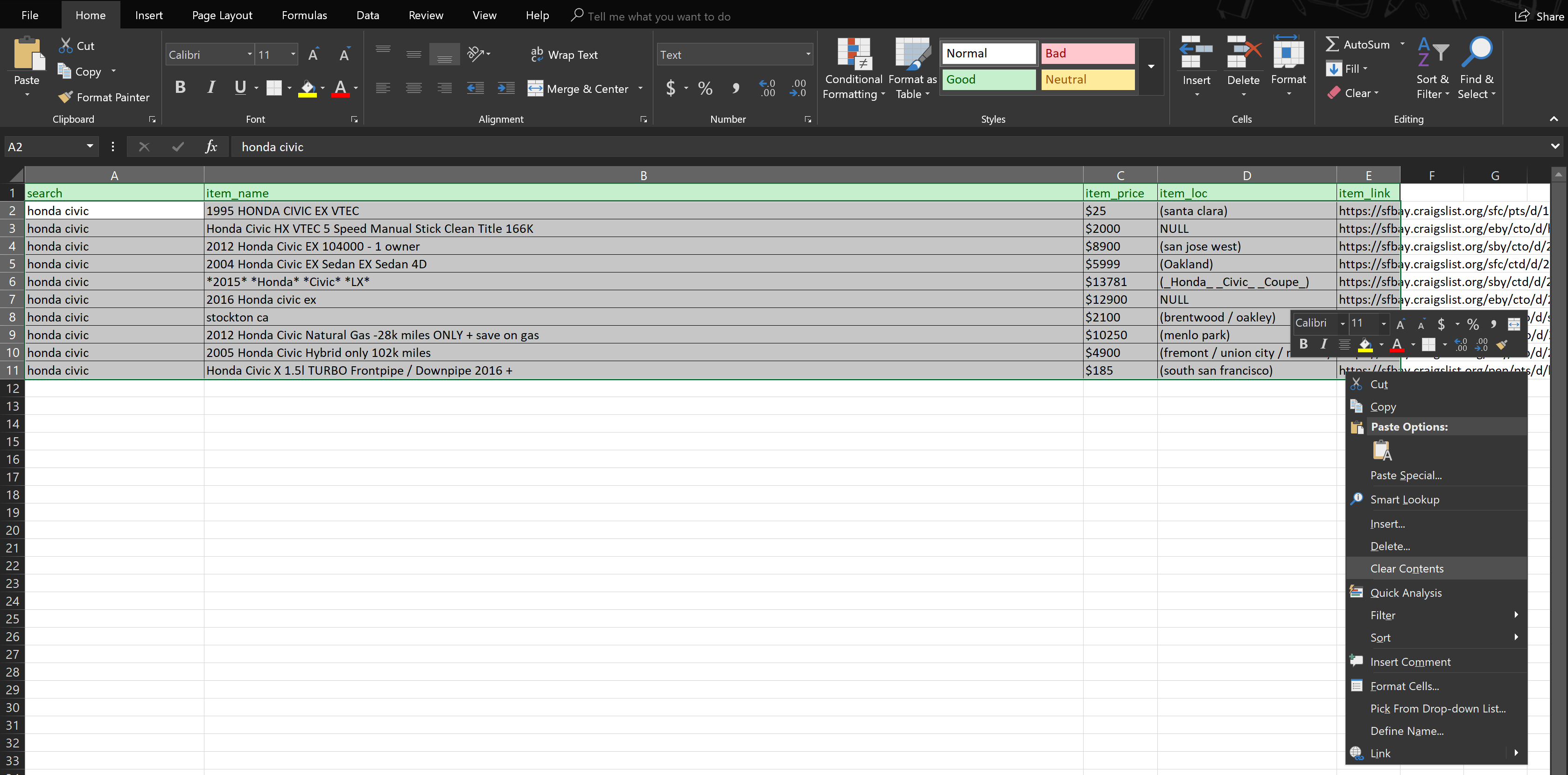Screen dimensions: 1568x775
Task: Click the Keep Text Only paste icon
Action: coord(1382,451)
